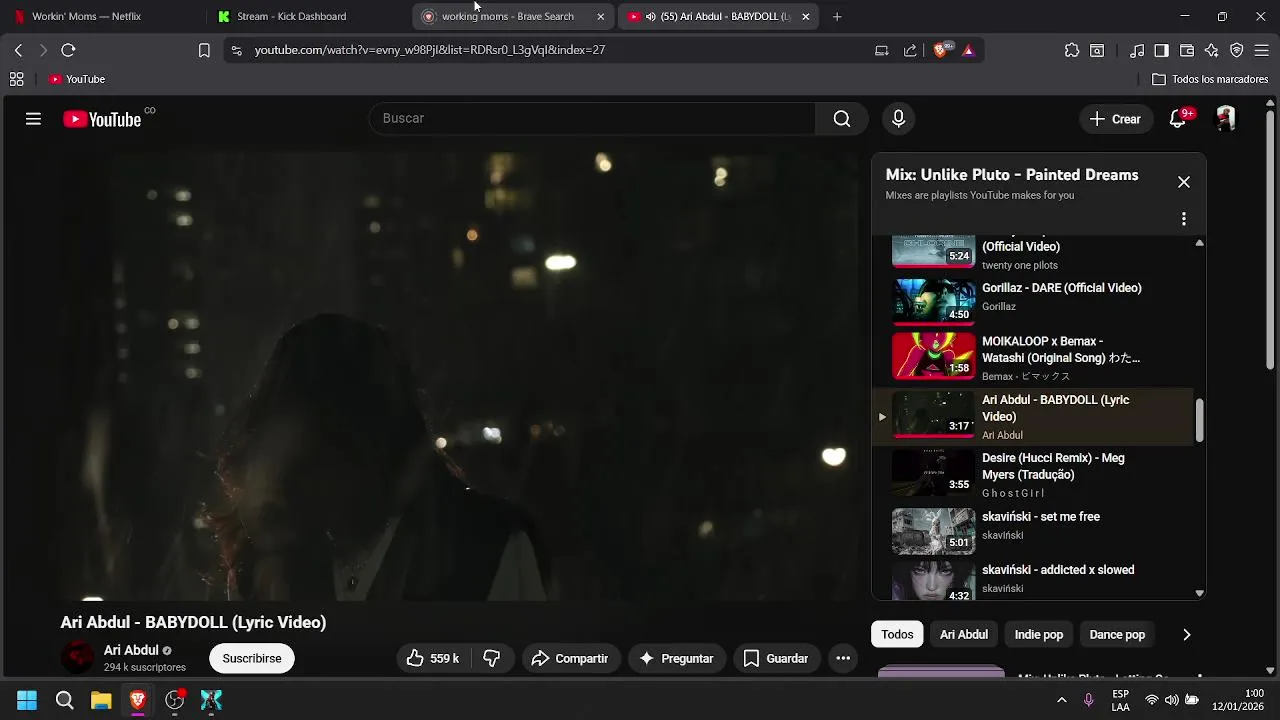
Task: Play Gorillaz - DARE from the mix
Action: pos(1034,300)
